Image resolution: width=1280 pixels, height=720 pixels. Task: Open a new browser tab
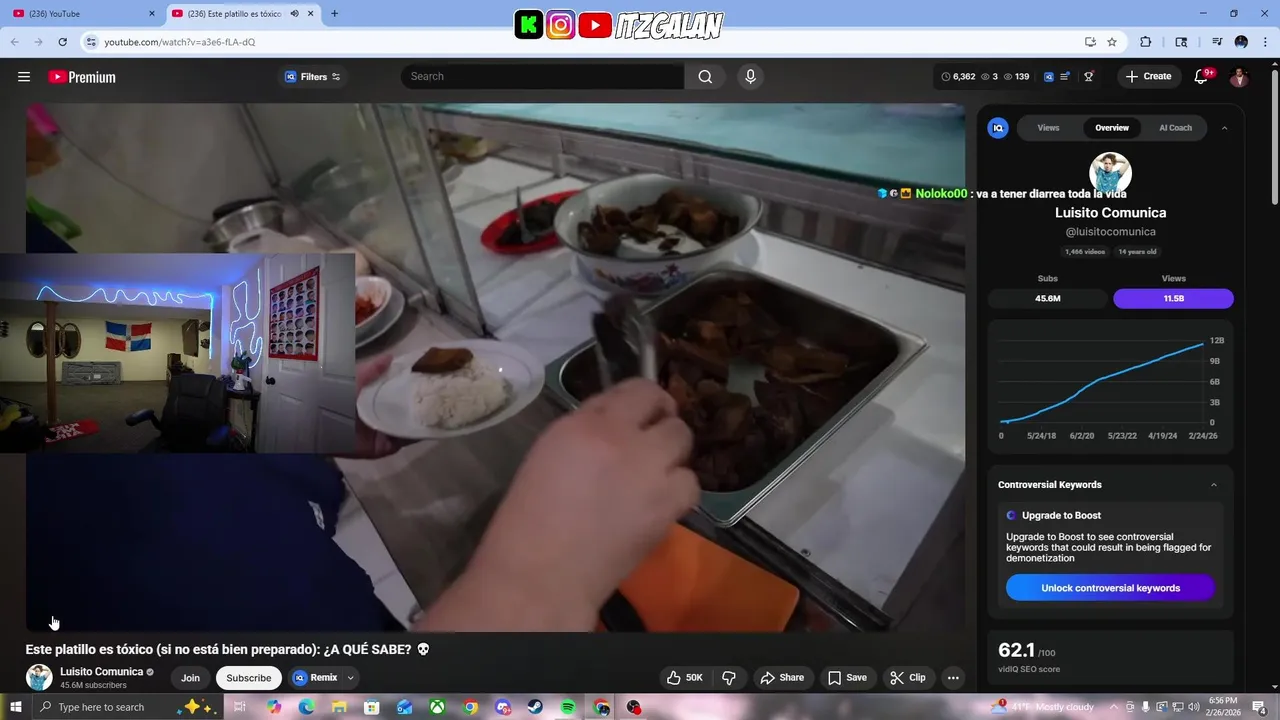pos(334,14)
